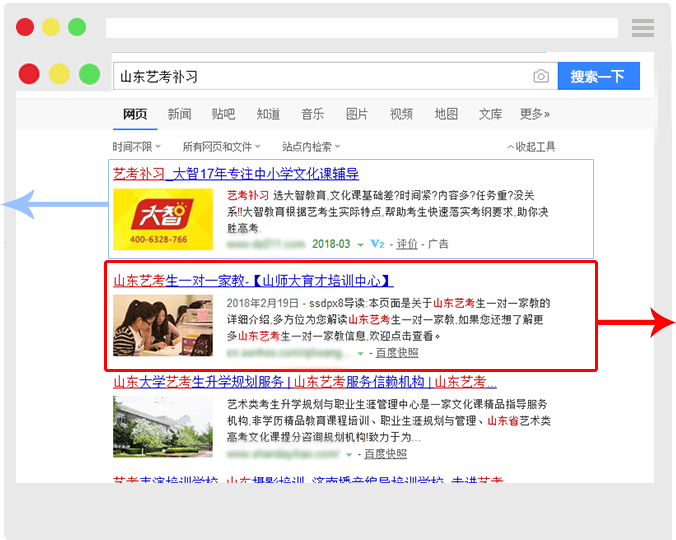This screenshot has height=540, width=676.
Task: Go to the 知道 tab
Action: (x=268, y=114)
